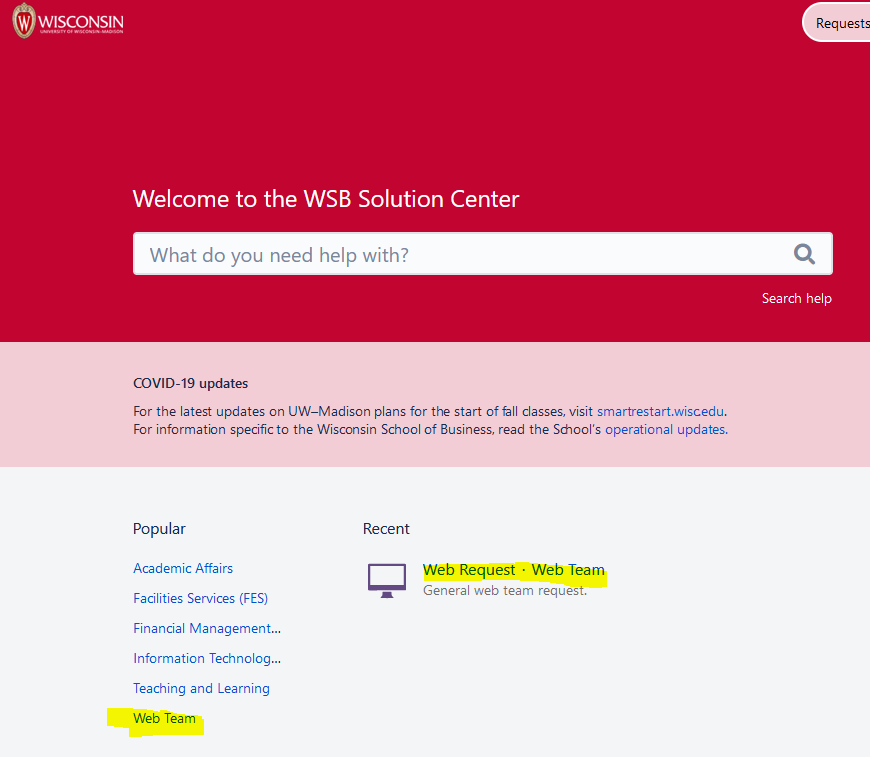Click the Recent section heading

(x=386, y=529)
